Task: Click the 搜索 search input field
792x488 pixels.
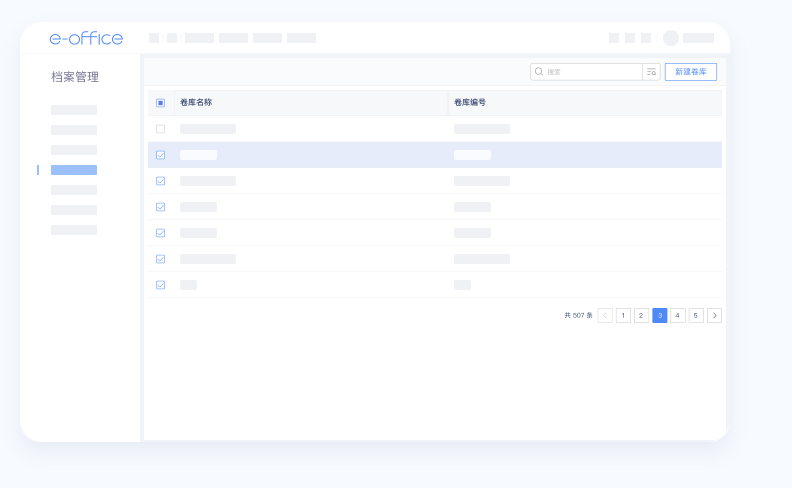Action: point(592,72)
